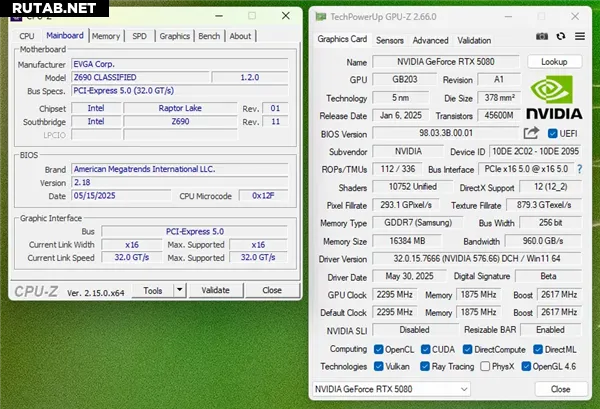Click the 960.0 GB/s bandwidth value
Screen dimensions: 600x409
pyautogui.click(x=543, y=241)
